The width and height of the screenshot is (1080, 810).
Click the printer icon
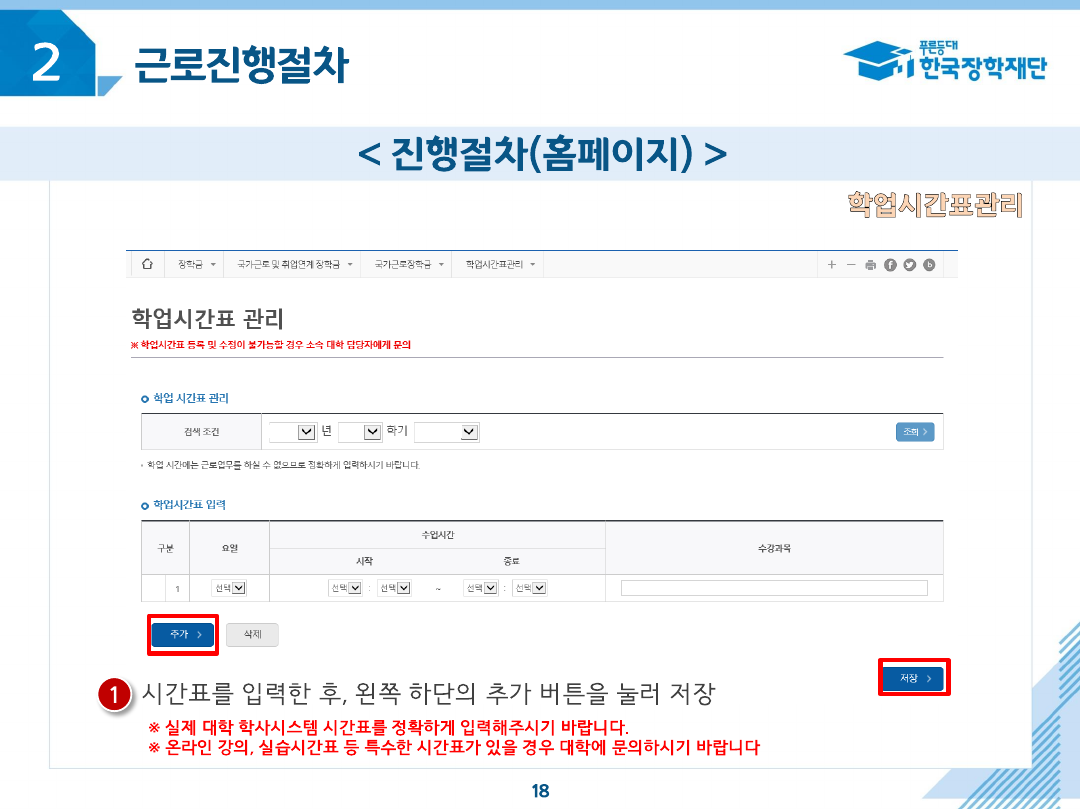(871, 265)
